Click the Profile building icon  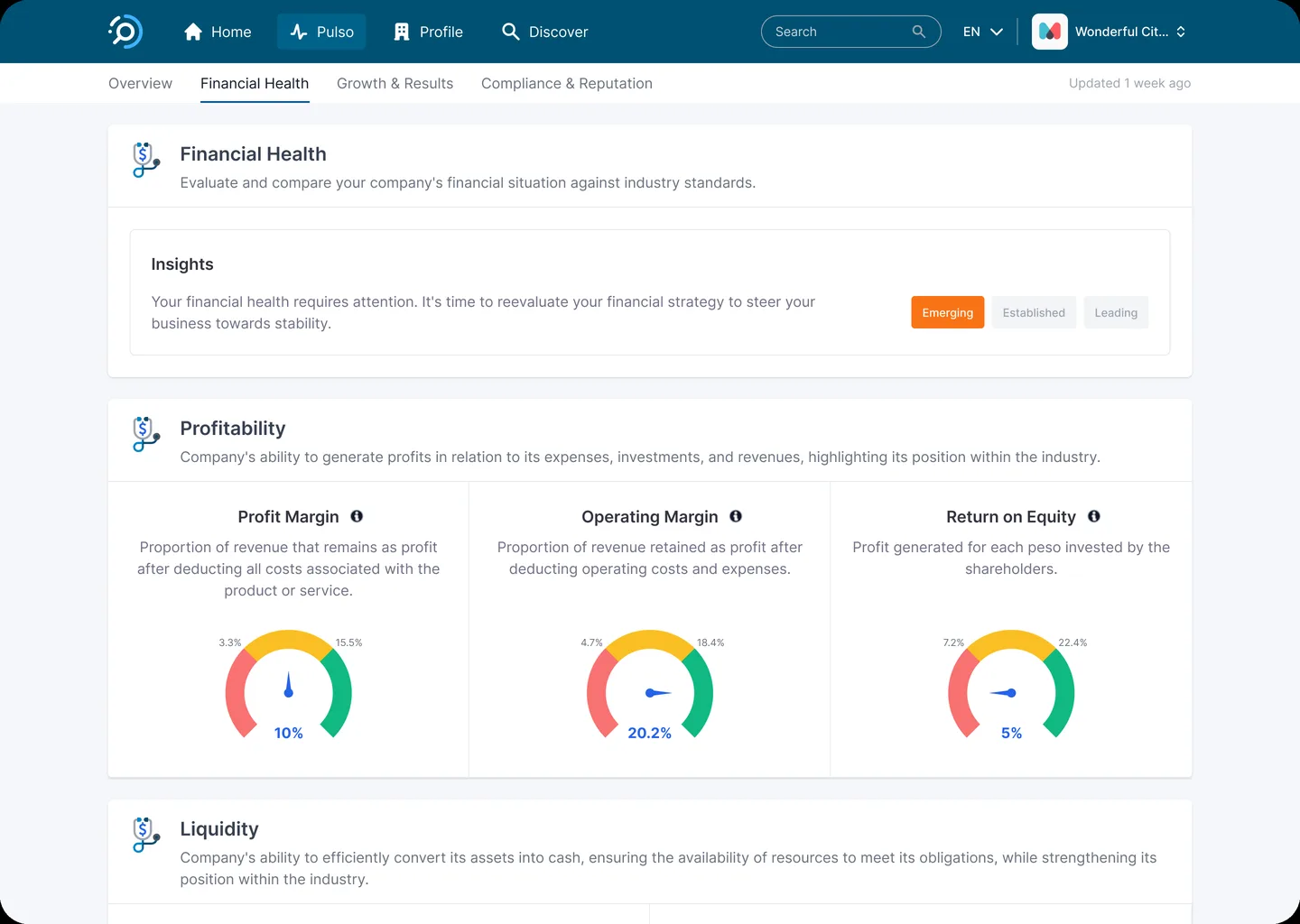click(402, 32)
